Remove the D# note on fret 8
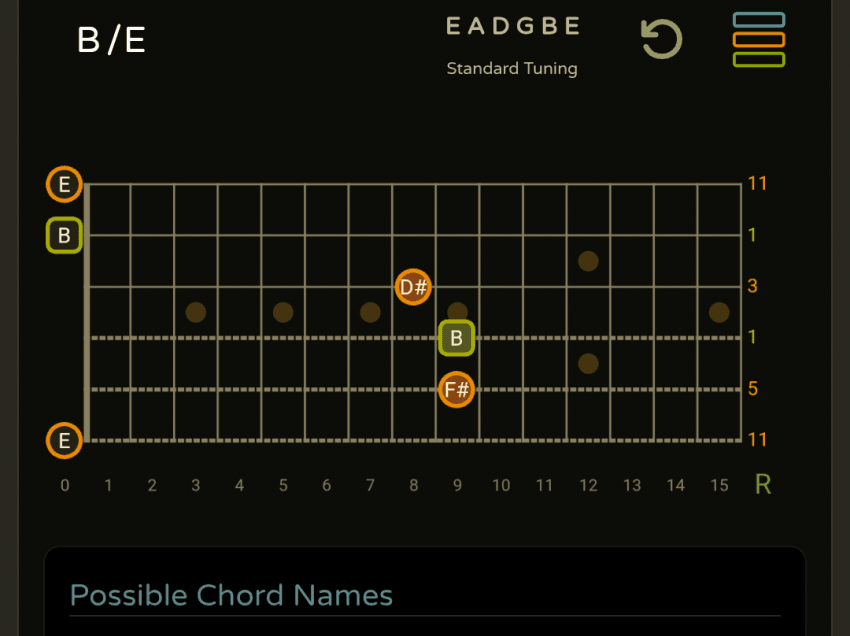This screenshot has width=850, height=636. click(413, 288)
